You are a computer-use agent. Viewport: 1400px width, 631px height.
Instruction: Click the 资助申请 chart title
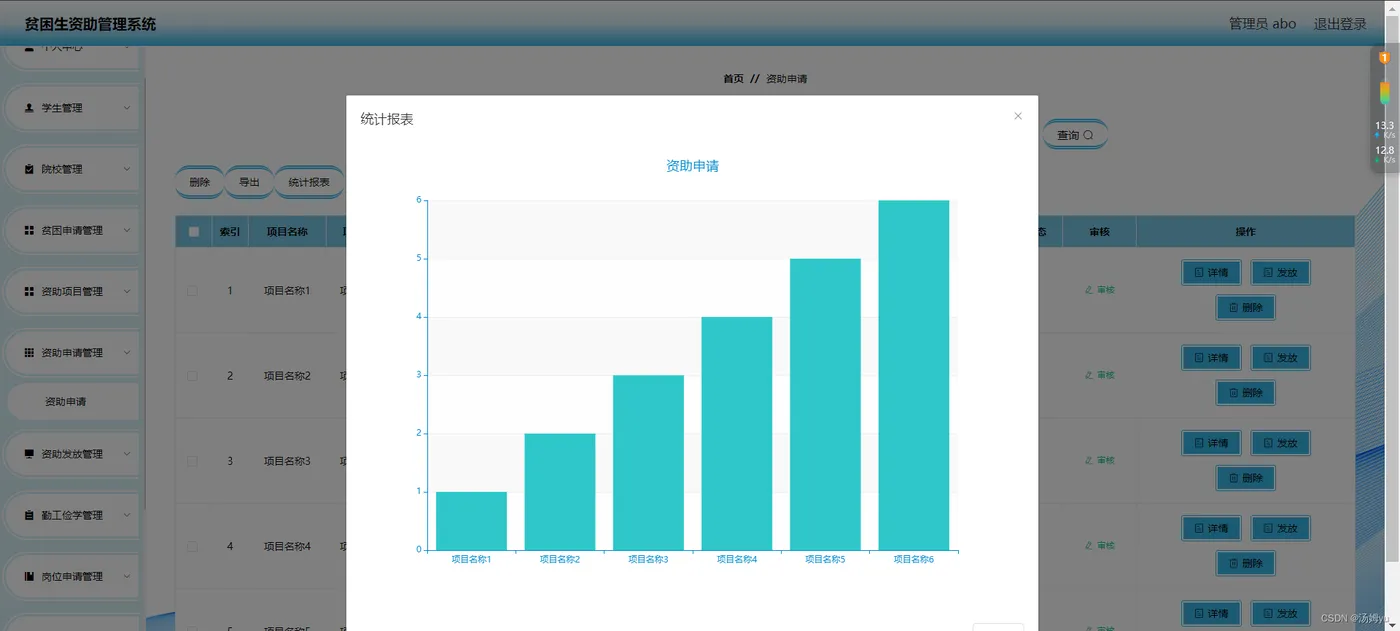click(692, 166)
